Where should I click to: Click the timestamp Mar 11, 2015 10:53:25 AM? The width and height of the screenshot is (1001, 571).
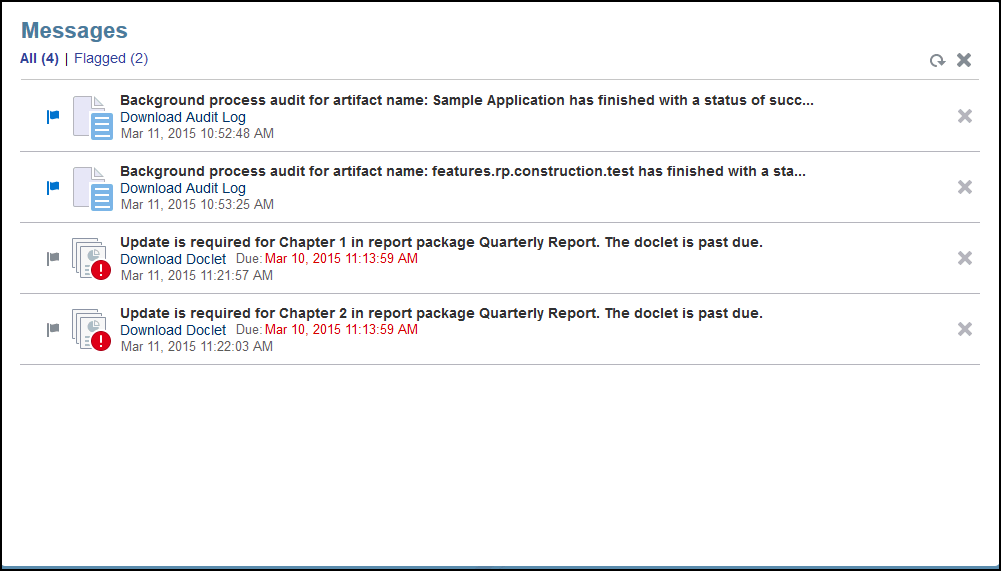[197, 204]
